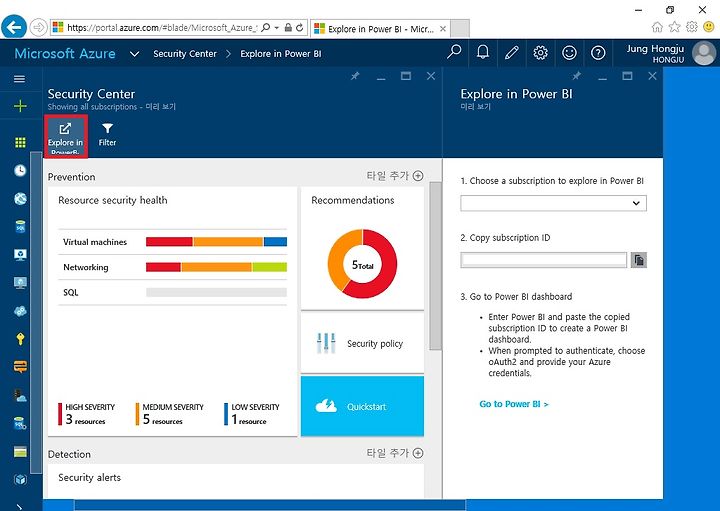This screenshot has height=511, width=720.
Task: Click the browser address bar URL
Action: (x=163, y=28)
